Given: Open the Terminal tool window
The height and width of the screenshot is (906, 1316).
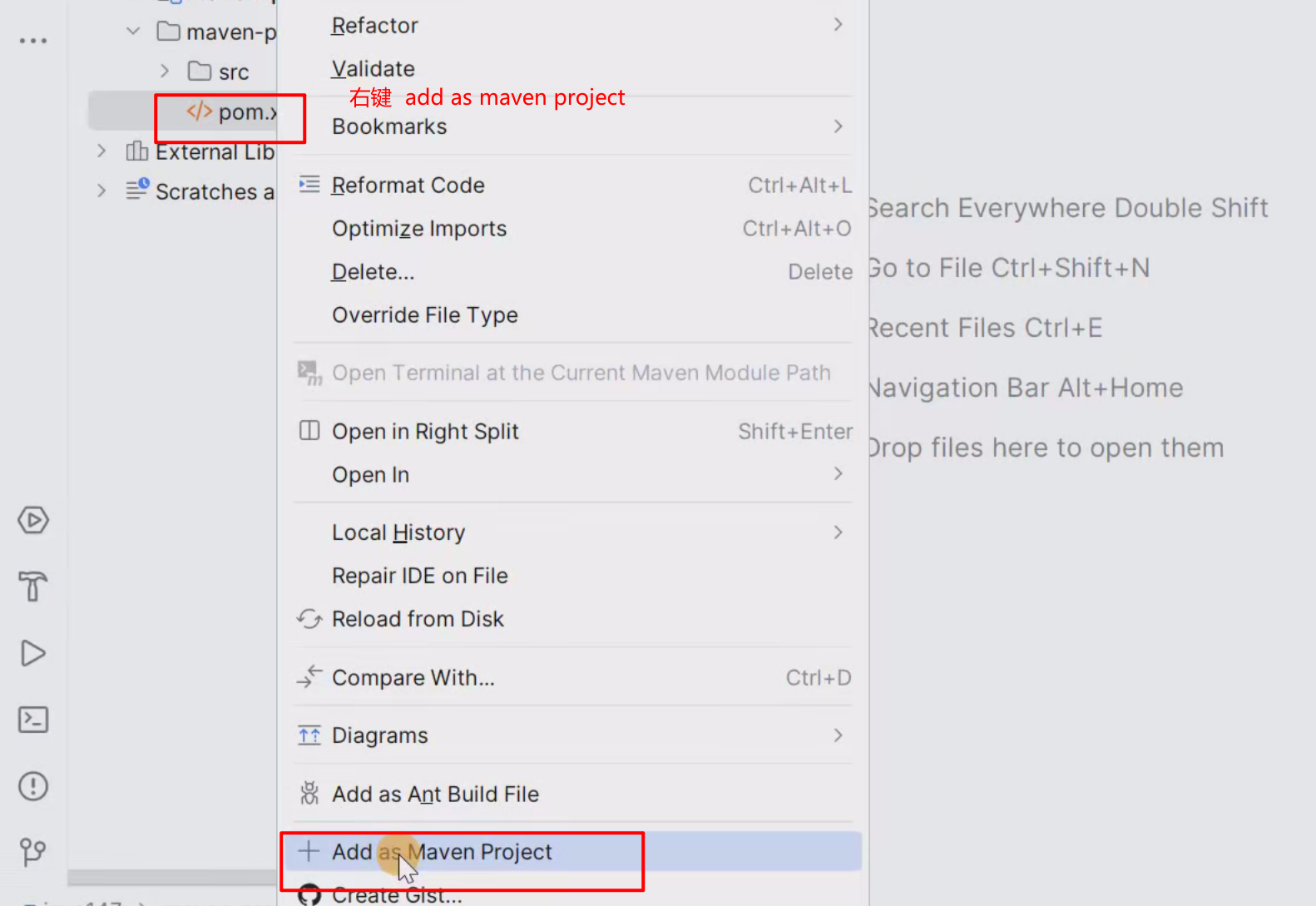Looking at the screenshot, I should [x=33, y=720].
